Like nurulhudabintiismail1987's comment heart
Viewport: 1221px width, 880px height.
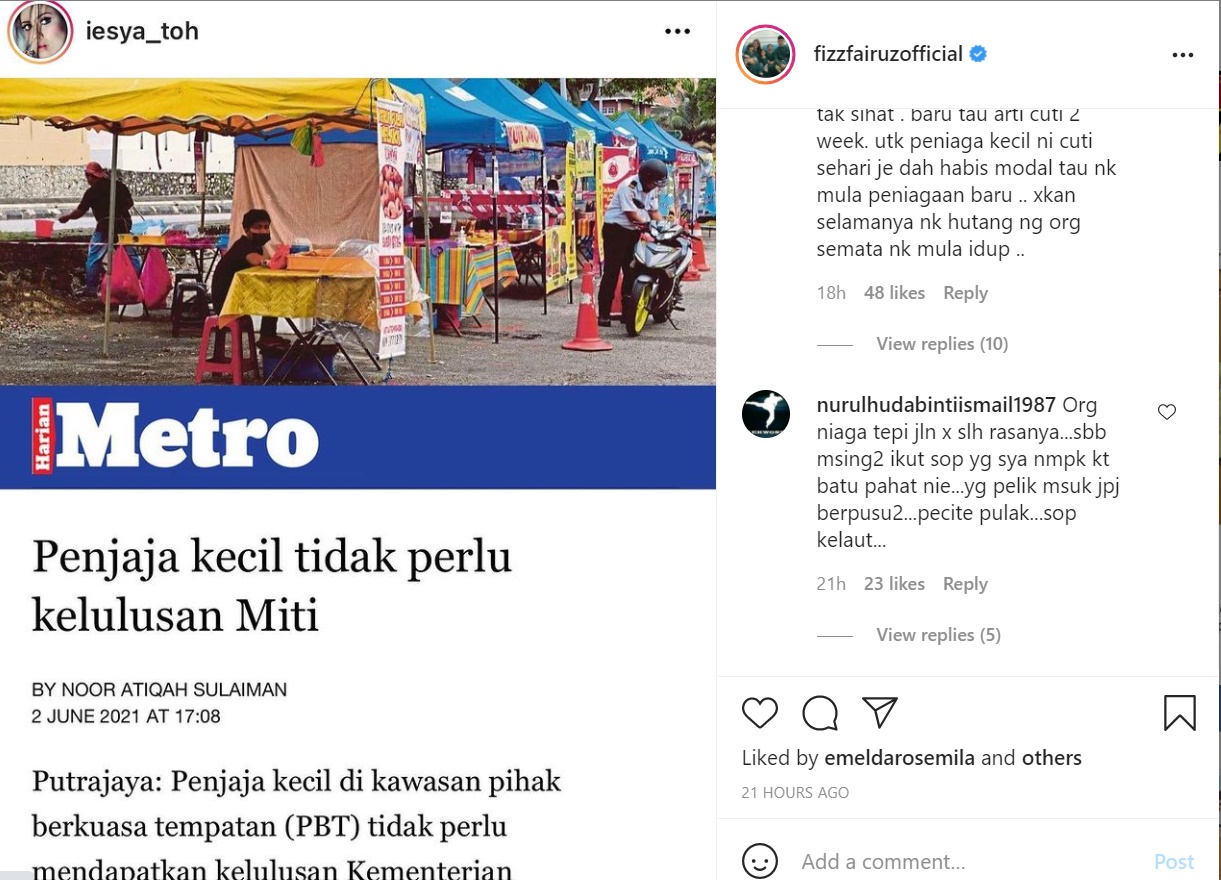click(1166, 412)
